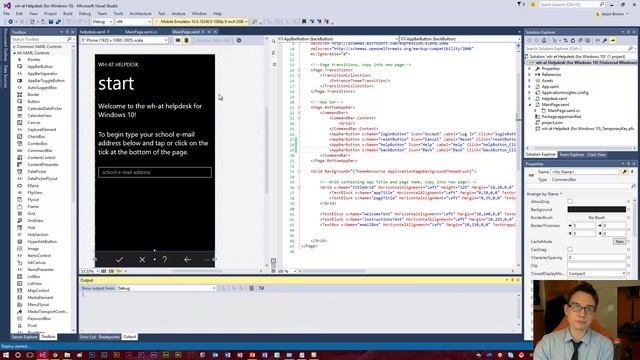Click the No Brush BorderBrush button
The width and height of the screenshot is (640, 360).
(597, 218)
